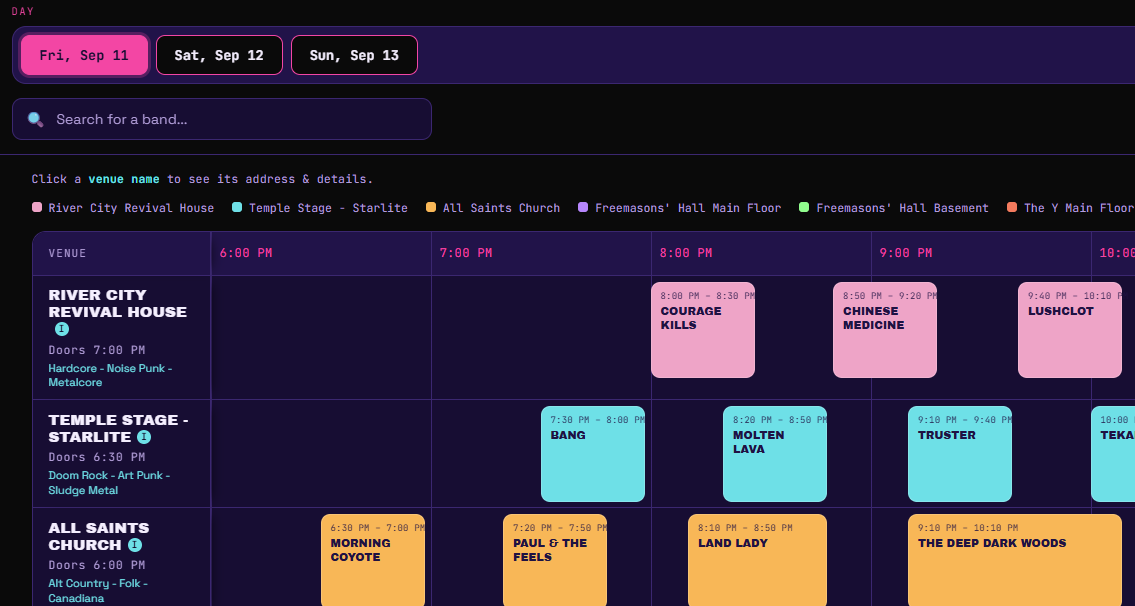Screen dimensions: 1135x606
Task: Click the VENUE column header
Action: point(67,253)
